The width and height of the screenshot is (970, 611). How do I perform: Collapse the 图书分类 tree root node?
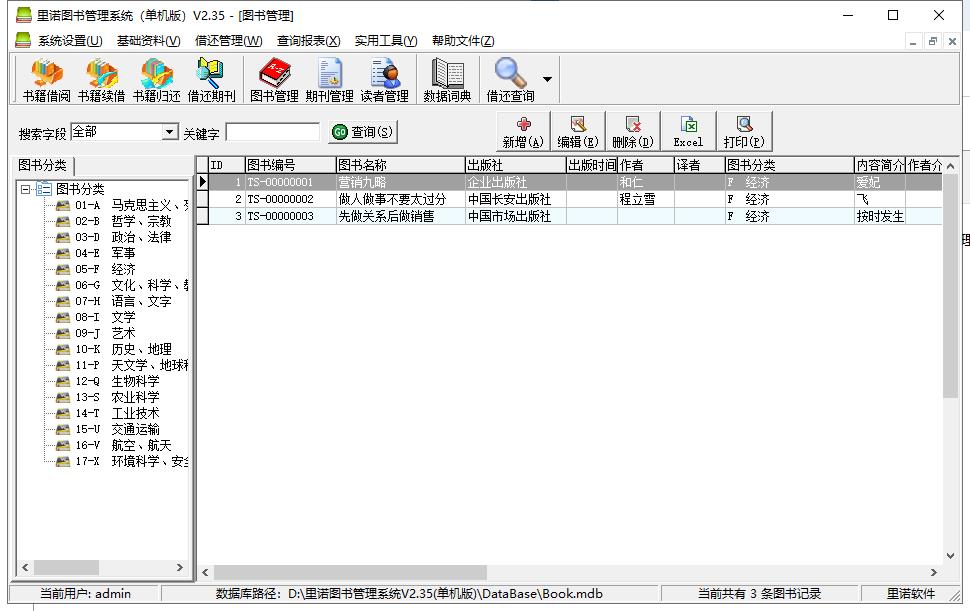(x=25, y=189)
